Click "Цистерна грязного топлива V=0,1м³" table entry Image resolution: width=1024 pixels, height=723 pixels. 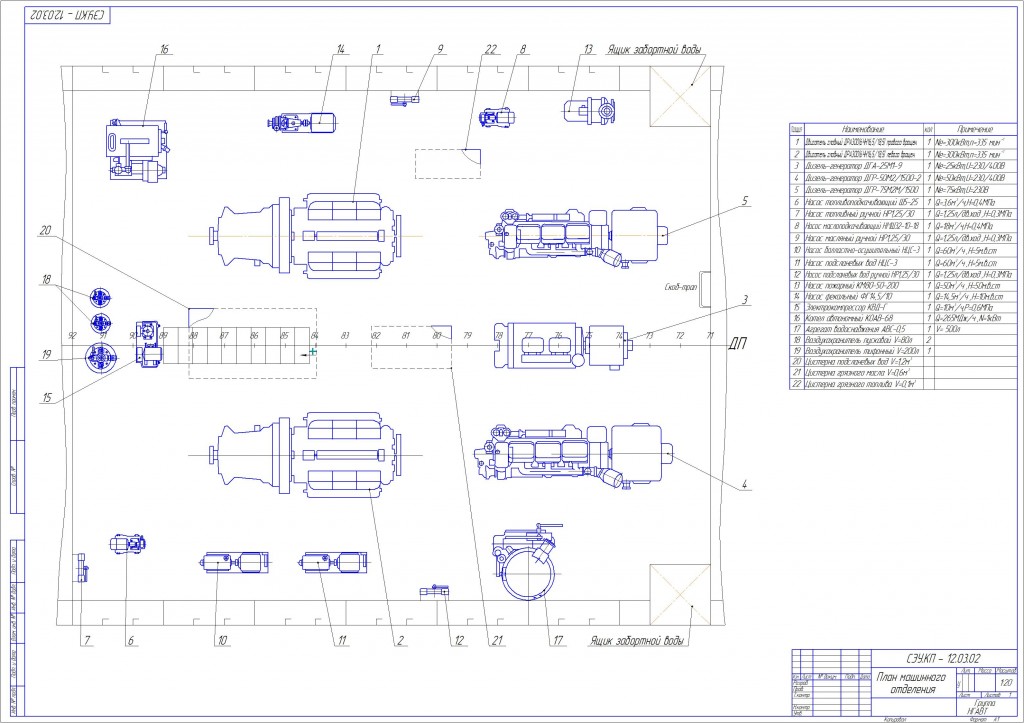pos(860,384)
